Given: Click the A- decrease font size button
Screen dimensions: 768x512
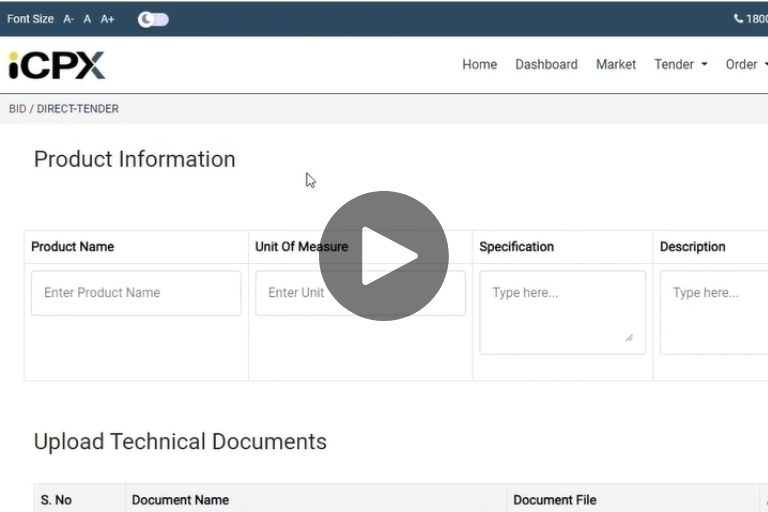Looking at the screenshot, I should (x=69, y=19).
